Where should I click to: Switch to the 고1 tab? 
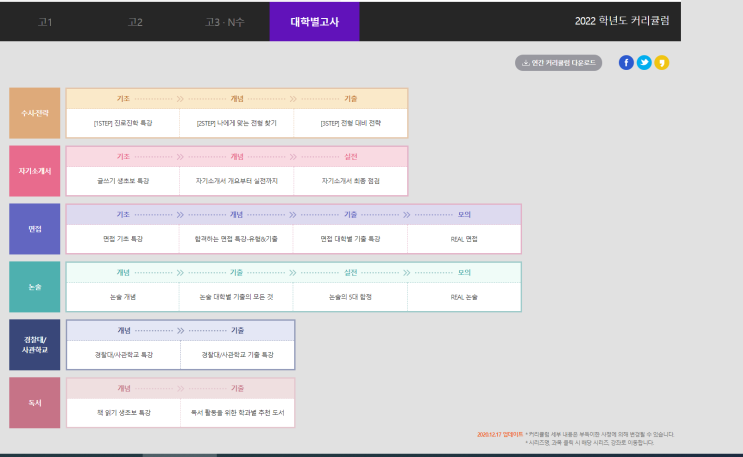click(x=45, y=22)
